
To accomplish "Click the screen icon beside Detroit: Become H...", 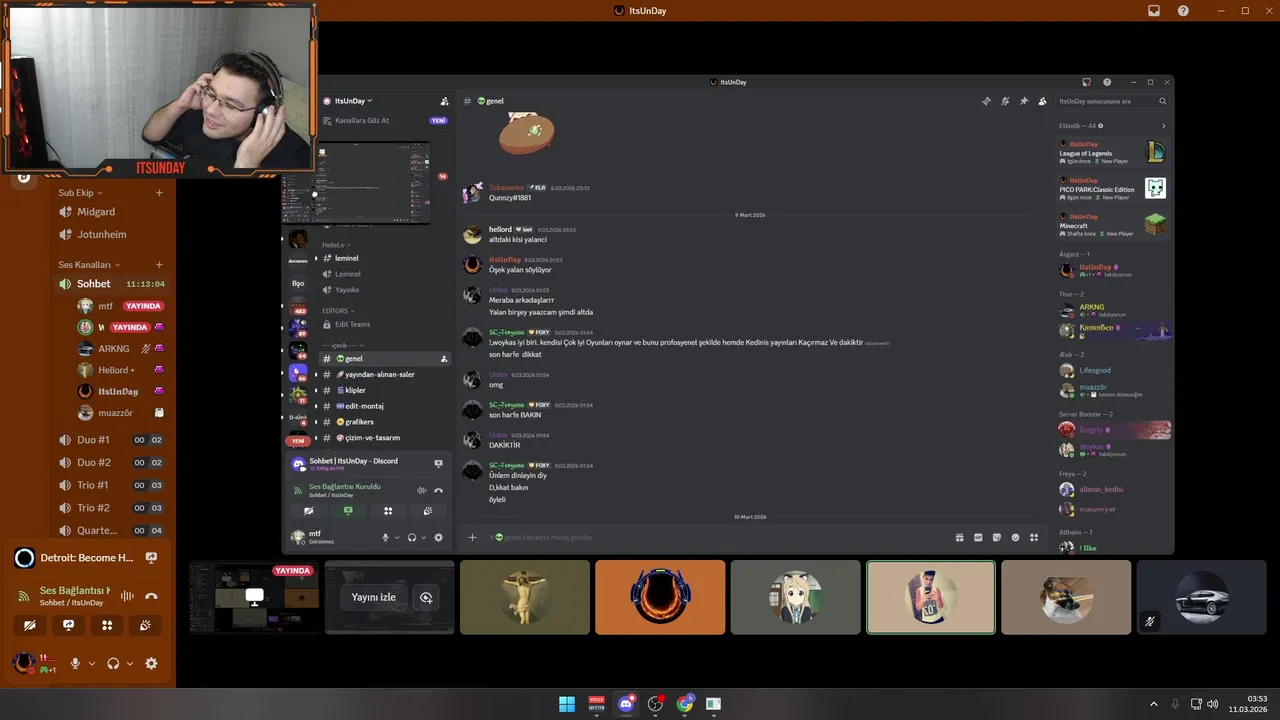I will (151, 557).
